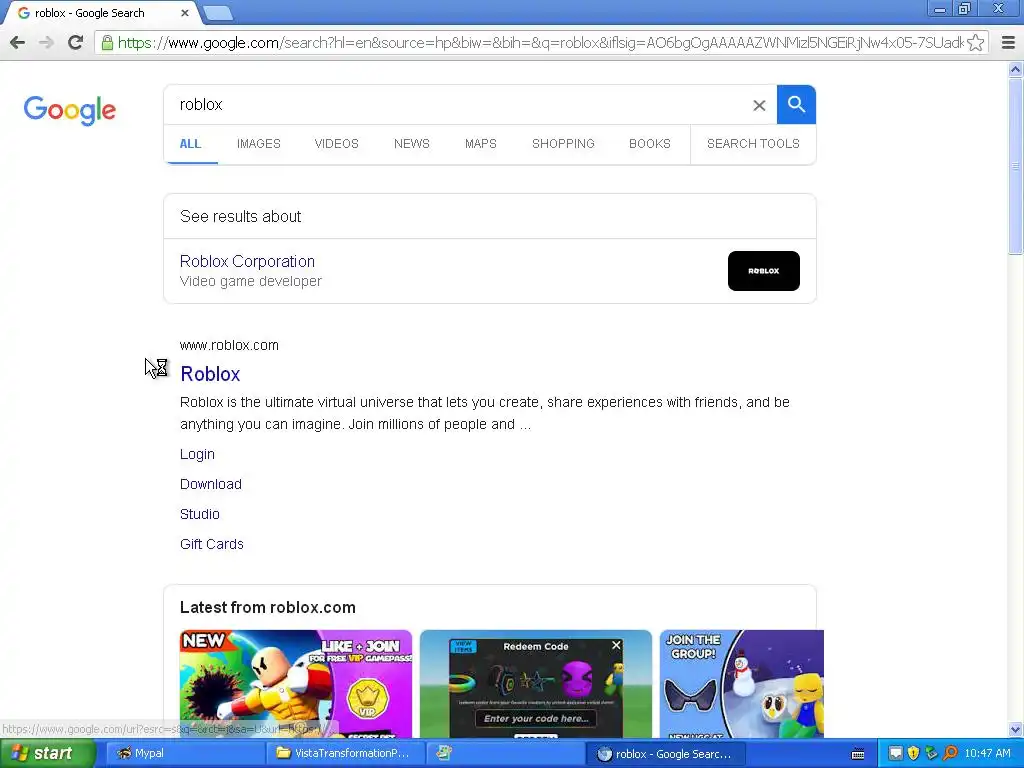Open the Gift Cards sitelink
The height and width of the screenshot is (768, 1024).
tap(212, 544)
